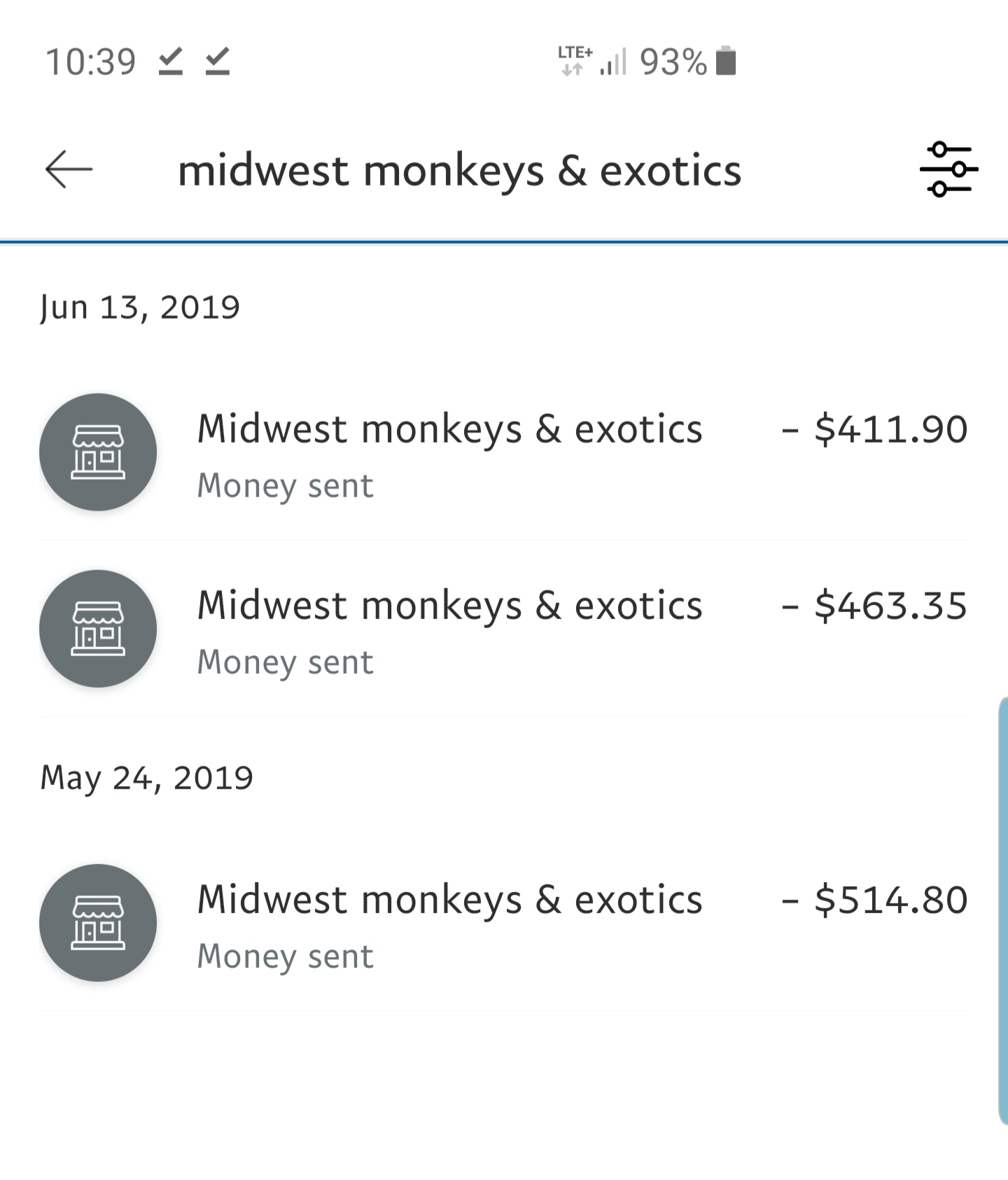Open the $463.35 Midwest monkeys payment

pos(504,629)
